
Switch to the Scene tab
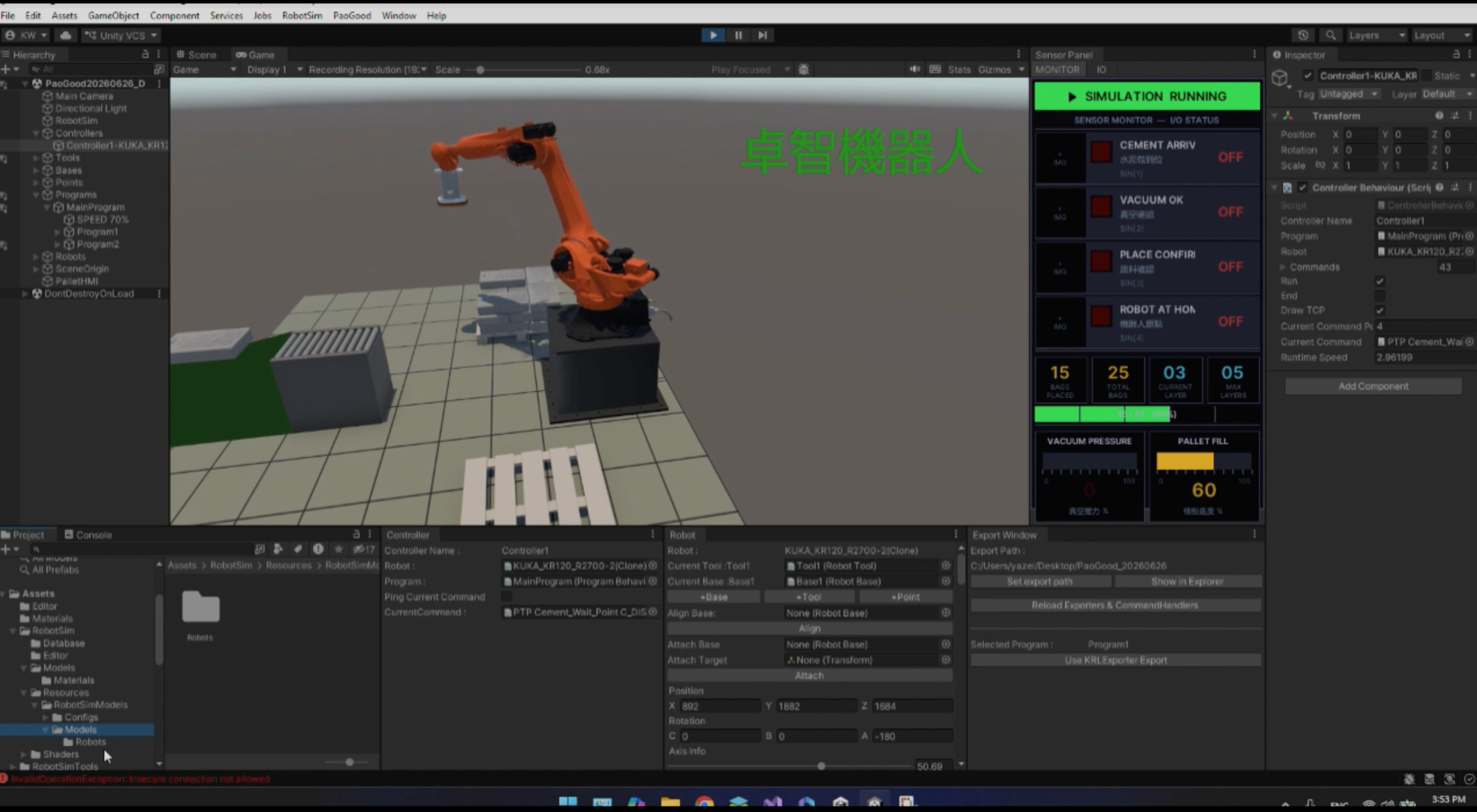coord(196,55)
